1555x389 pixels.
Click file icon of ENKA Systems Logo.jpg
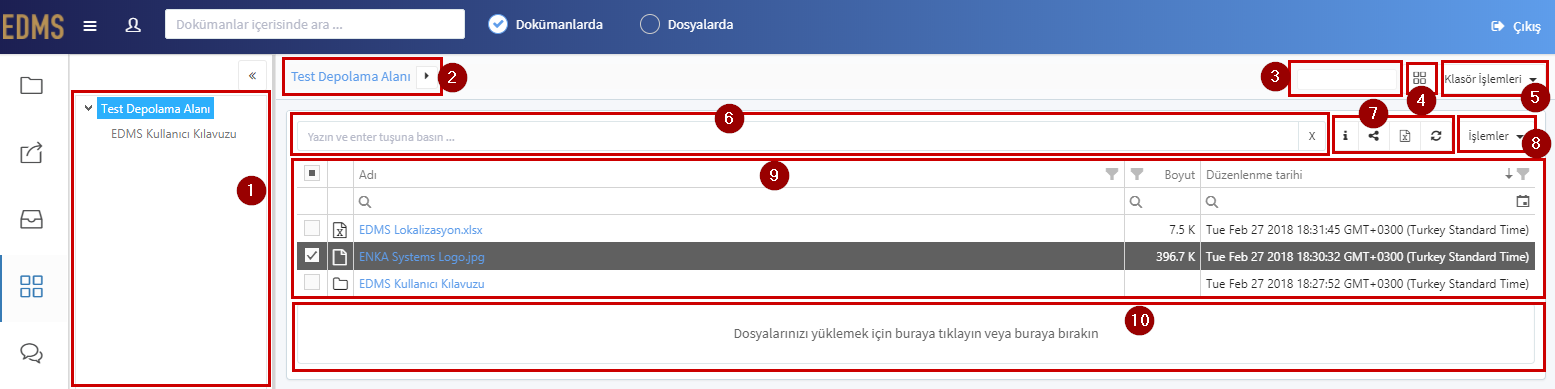(340, 257)
